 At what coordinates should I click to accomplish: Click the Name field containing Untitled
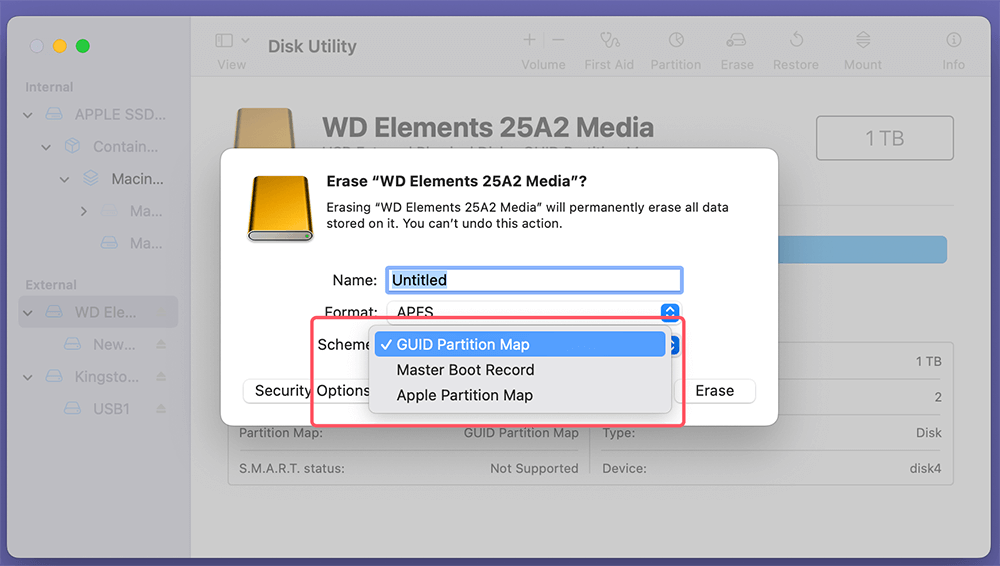pyautogui.click(x=534, y=280)
